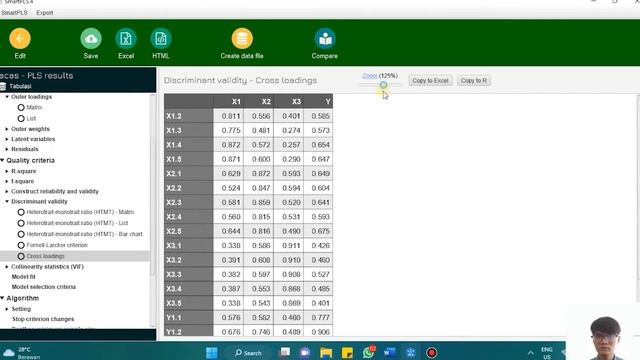Click the Zoom link
The width and height of the screenshot is (640, 360).
(x=370, y=76)
